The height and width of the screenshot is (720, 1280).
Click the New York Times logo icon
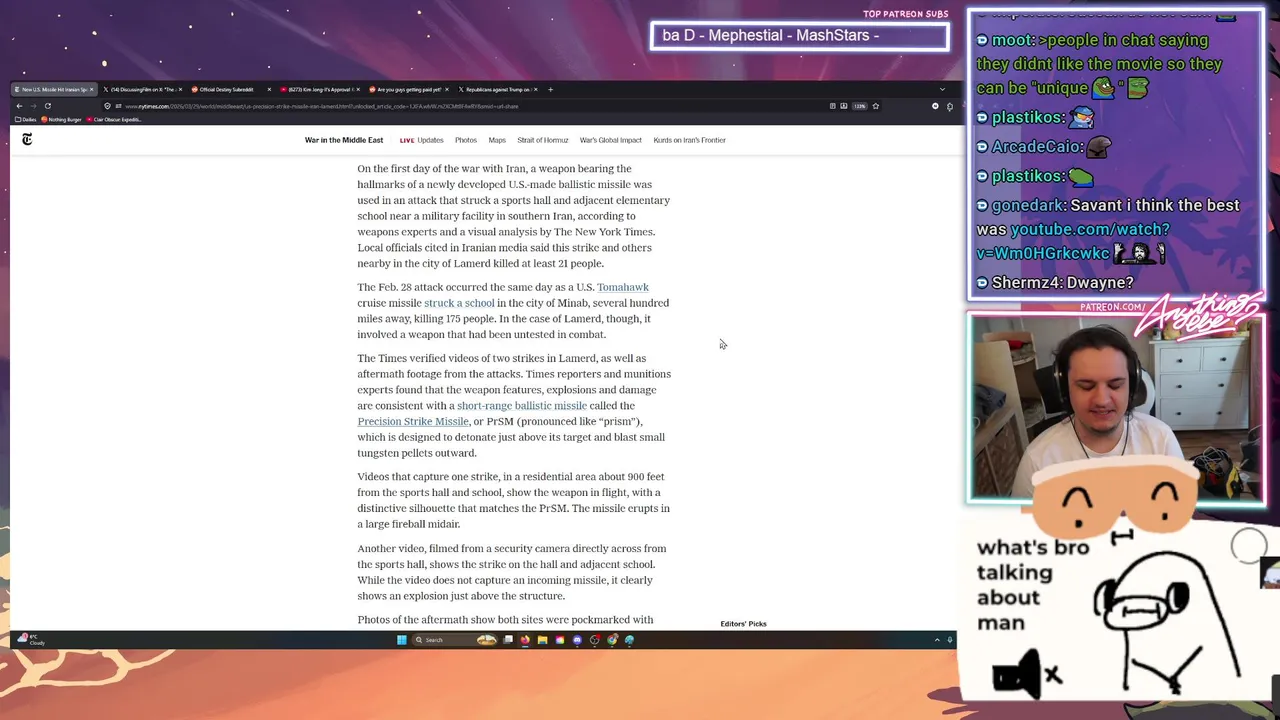27,140
